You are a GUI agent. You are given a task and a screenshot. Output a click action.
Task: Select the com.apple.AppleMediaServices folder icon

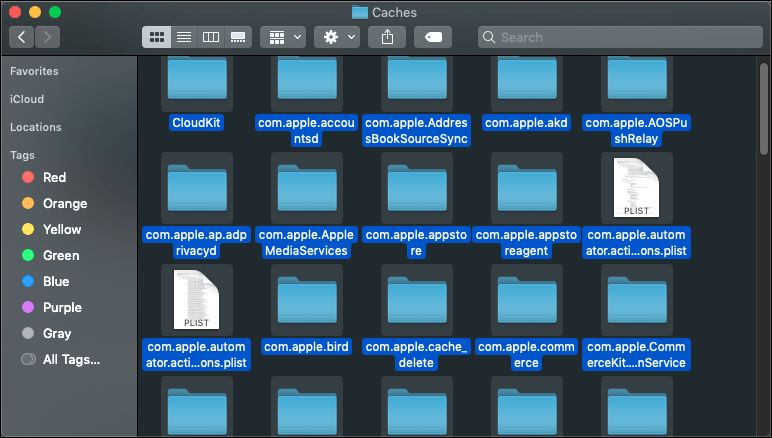[x=307, y=188]
